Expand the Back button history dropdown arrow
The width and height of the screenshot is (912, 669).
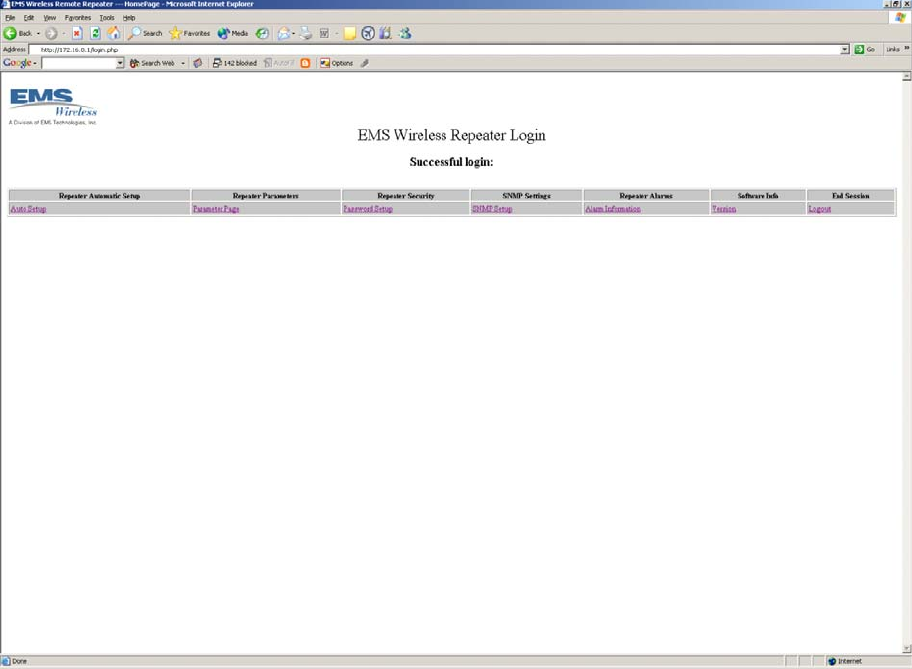[x=38, y=33]
